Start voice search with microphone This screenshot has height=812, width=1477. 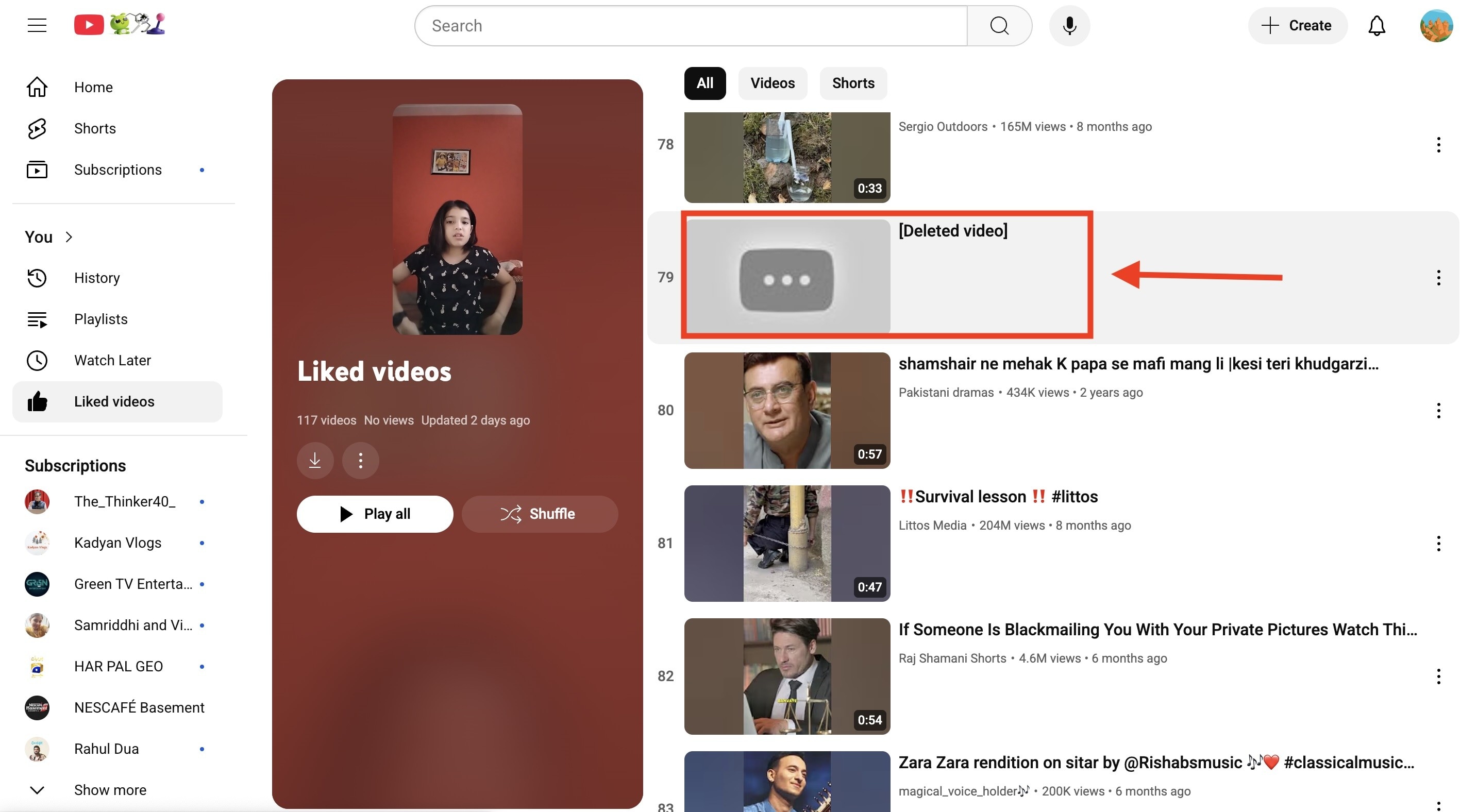tap(1069, 26)
